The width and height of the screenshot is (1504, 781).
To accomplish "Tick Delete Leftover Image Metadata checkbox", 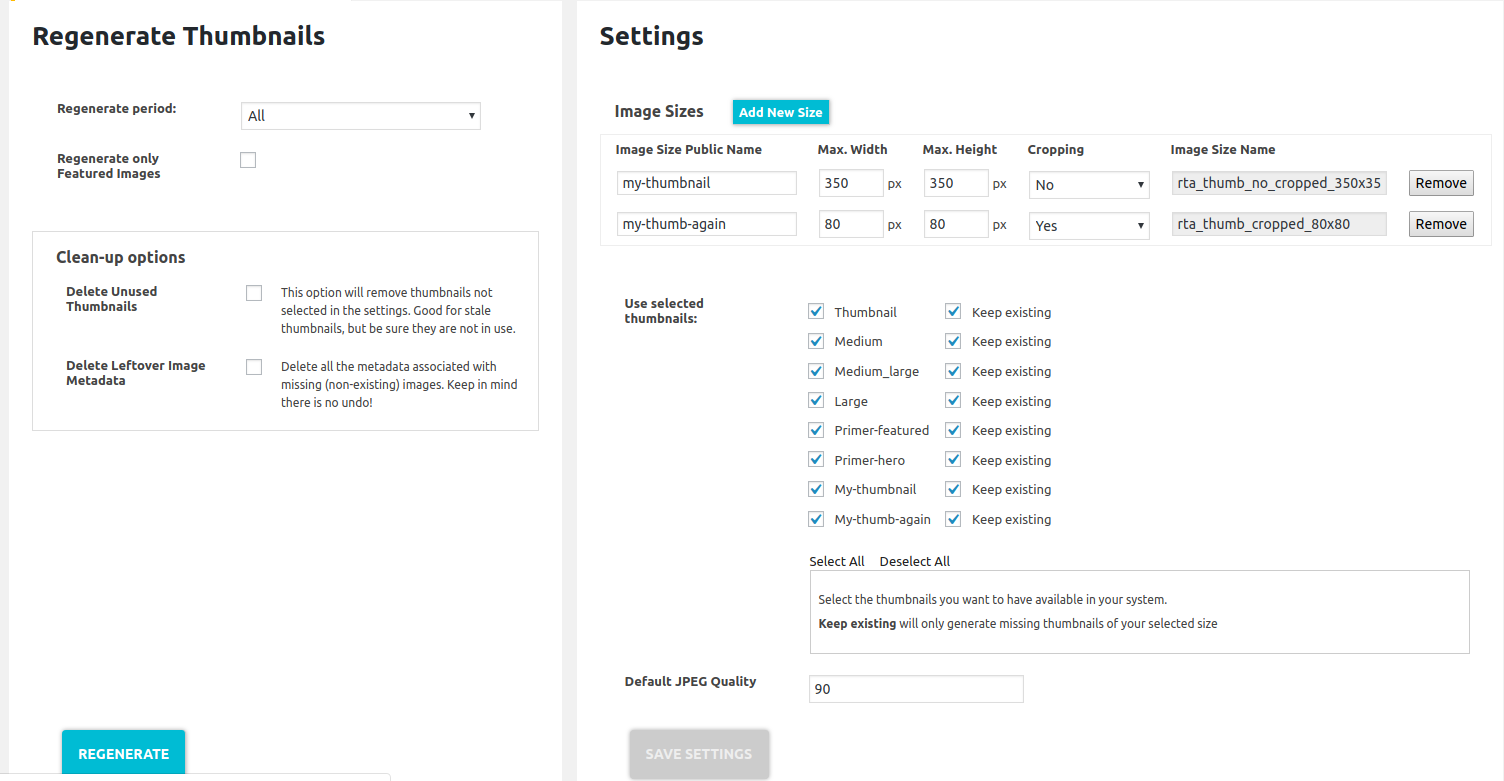I will coord(254,367).
